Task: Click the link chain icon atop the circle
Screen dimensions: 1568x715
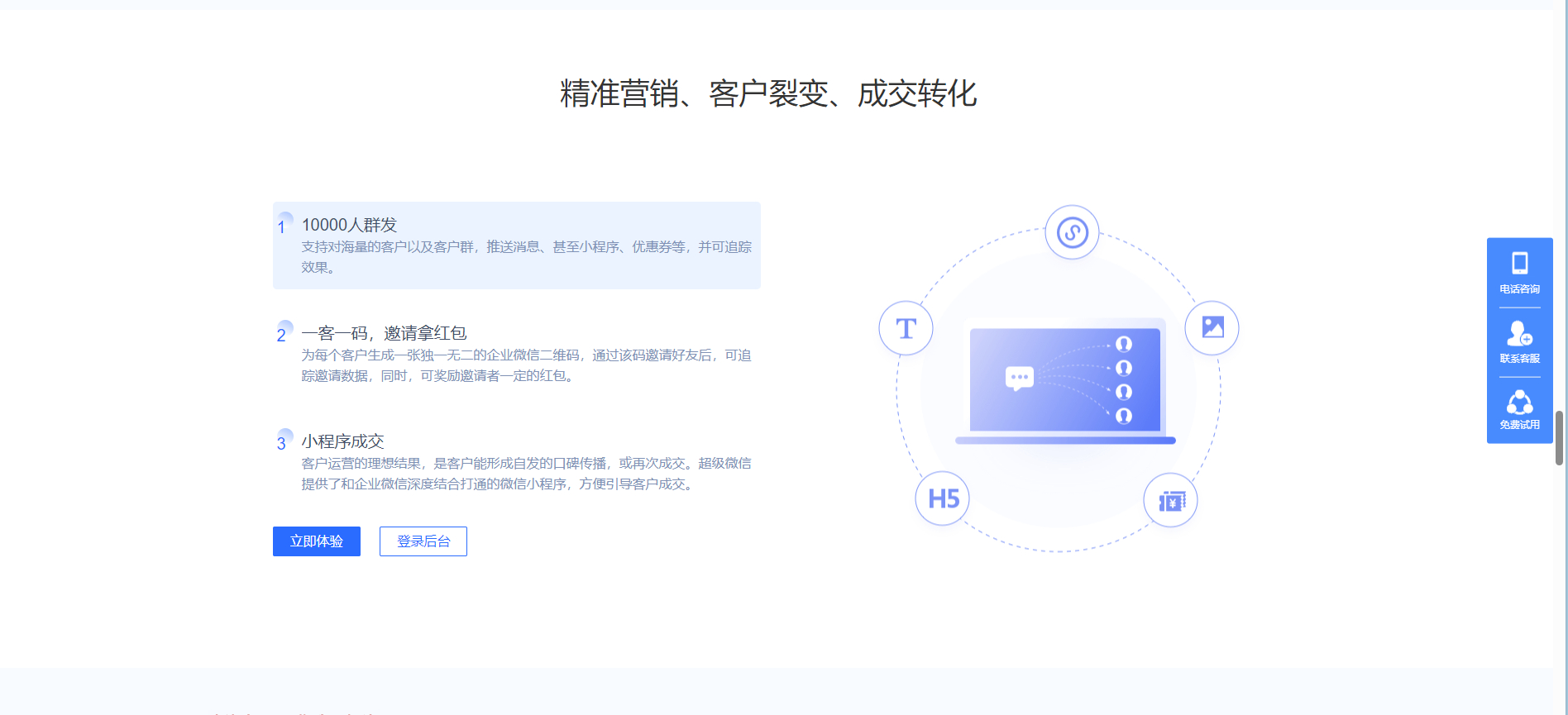Action: [x=1072, y=232]
